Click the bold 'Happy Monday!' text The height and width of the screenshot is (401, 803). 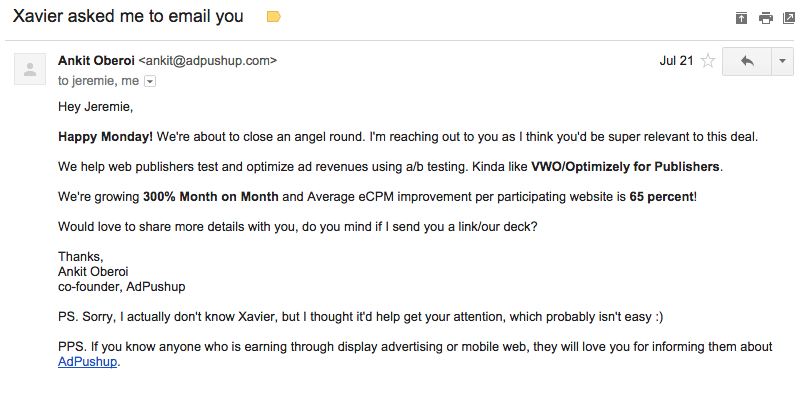click(106, 136)
